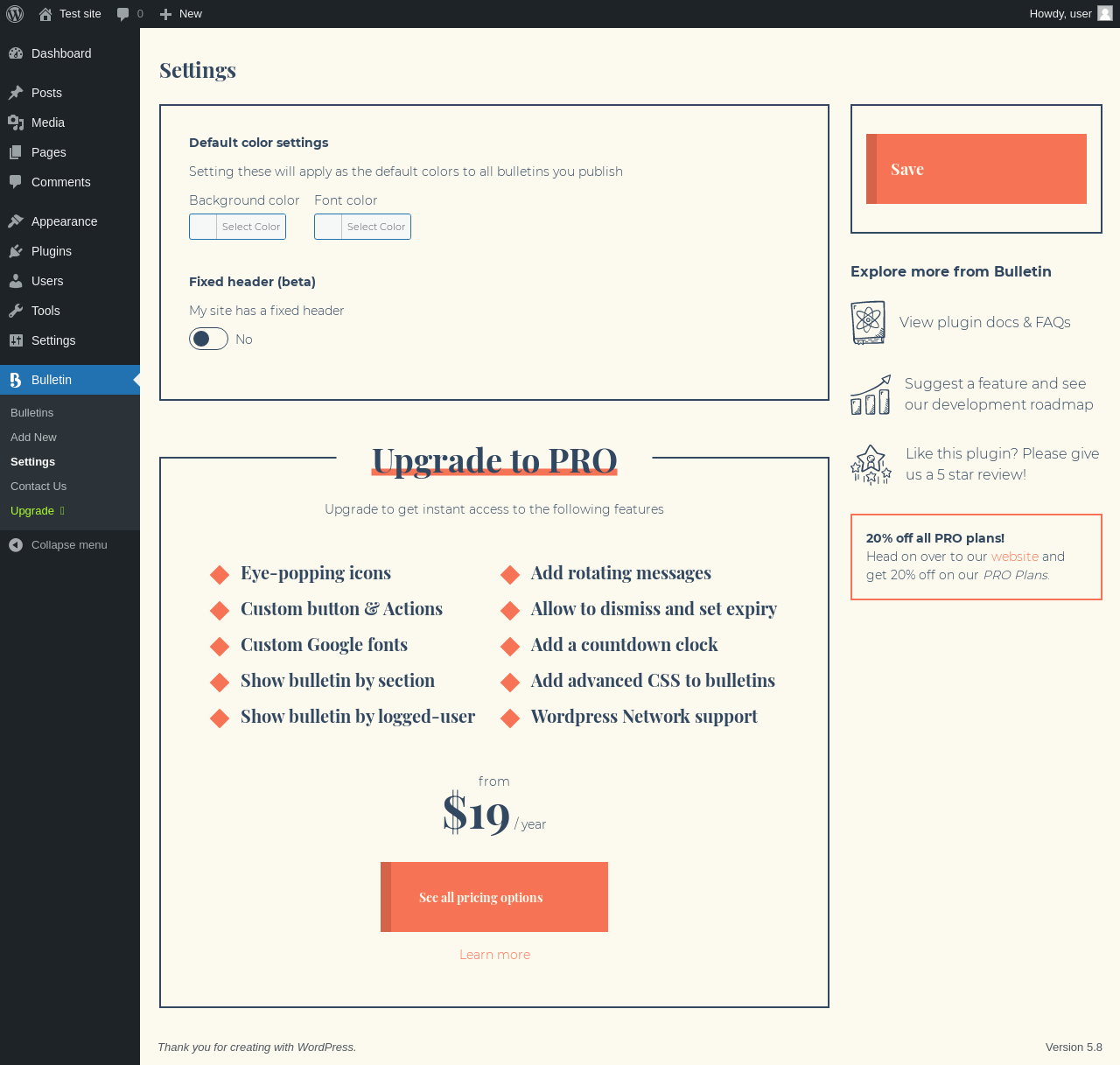The image size is (1120, 1065).
Task: Click the five star review icon
Action: coord(871,465)
